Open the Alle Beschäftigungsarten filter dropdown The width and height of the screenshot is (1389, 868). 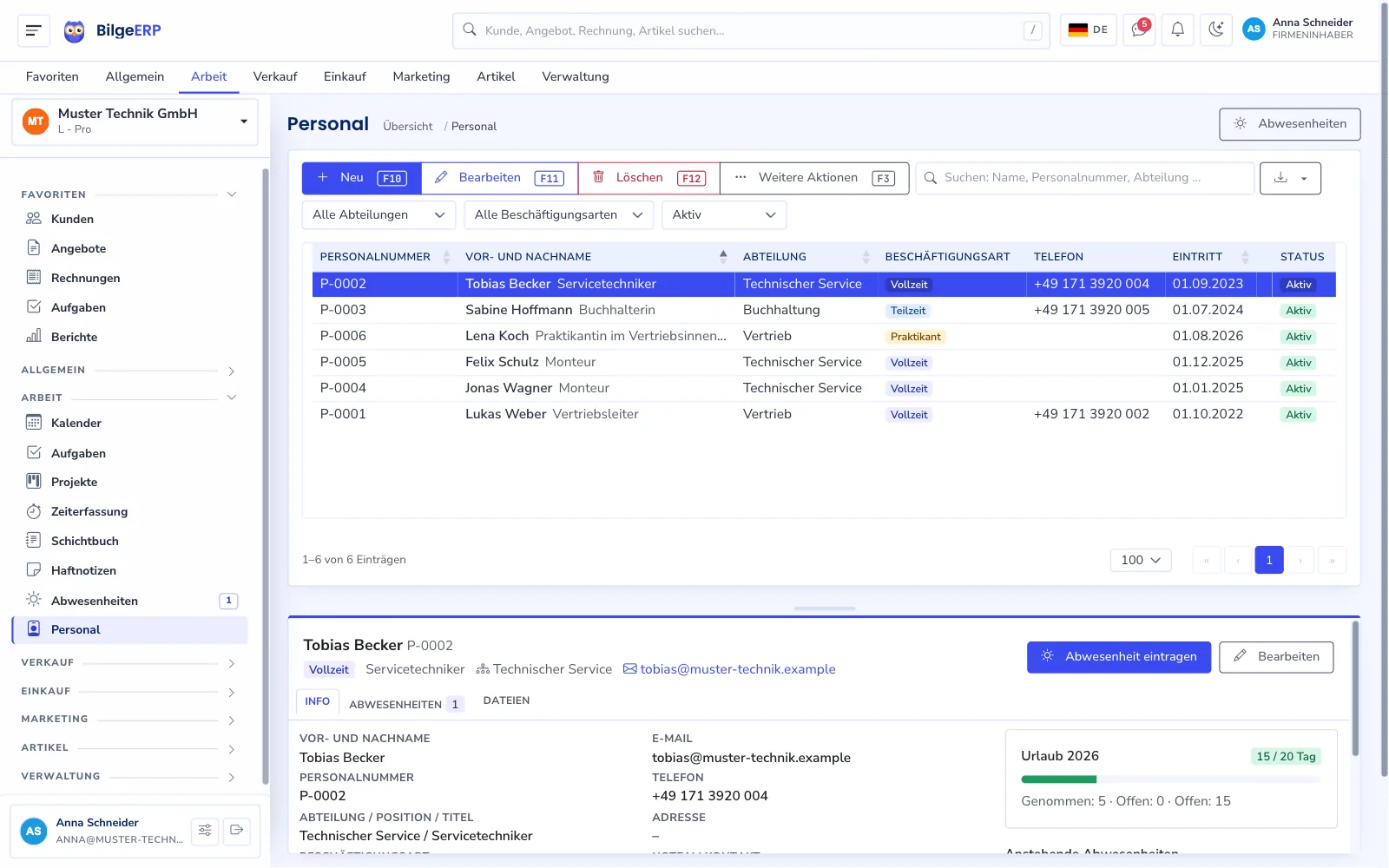pos(559,215)
